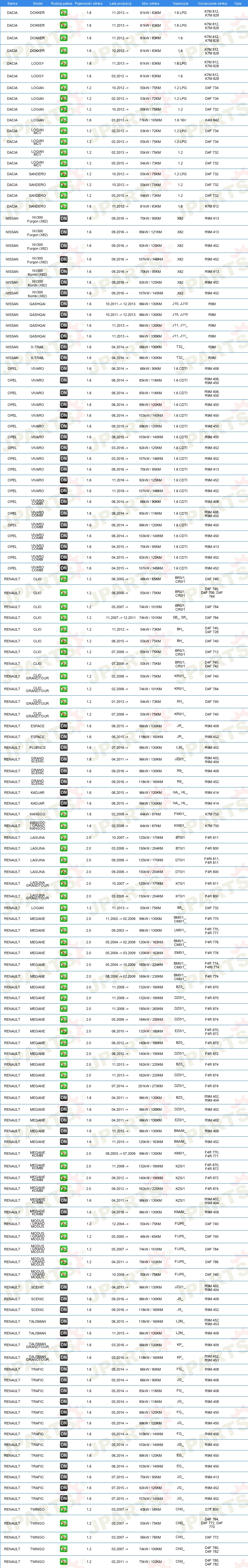The image size is (248, 1568).
Task: Click diesel ON icon in NV300 Kombi 70kW row
Action: tap(63, 272)
